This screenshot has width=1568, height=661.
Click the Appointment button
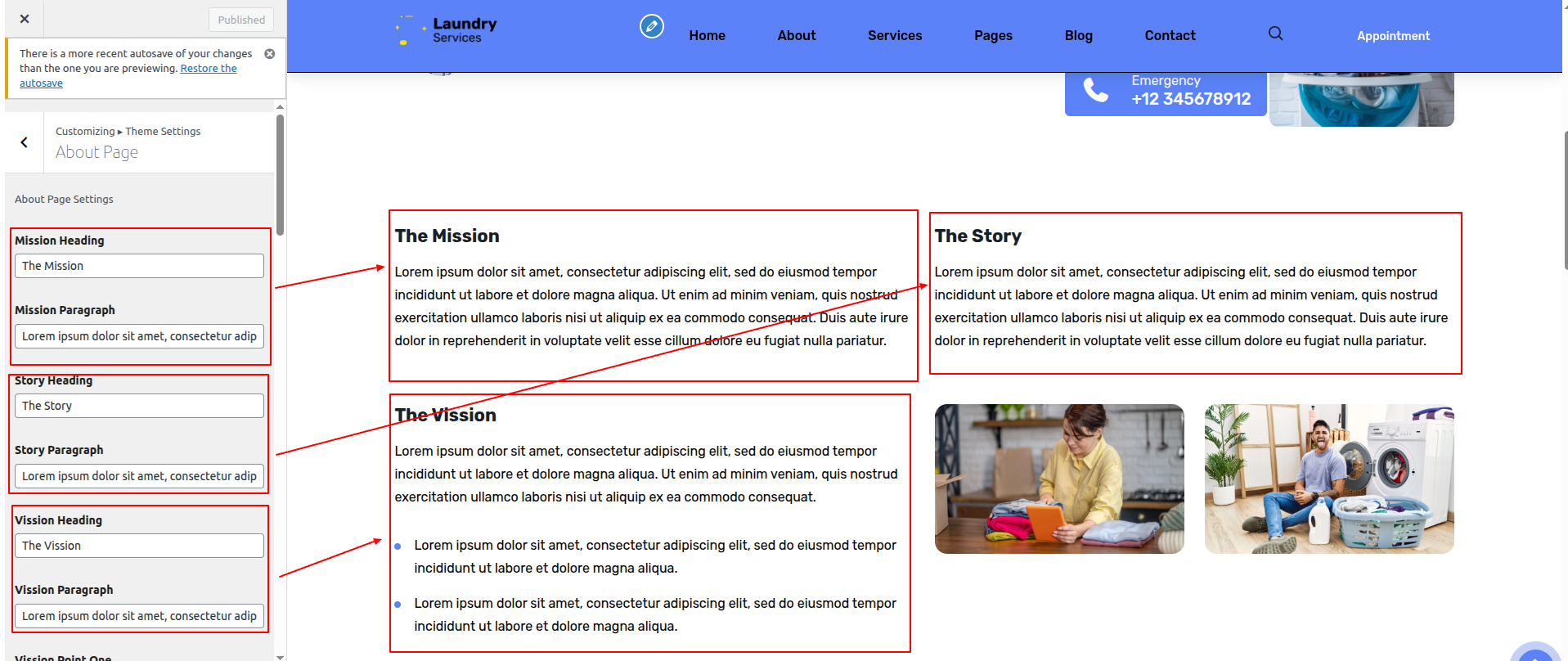[x=1393, y=36]
